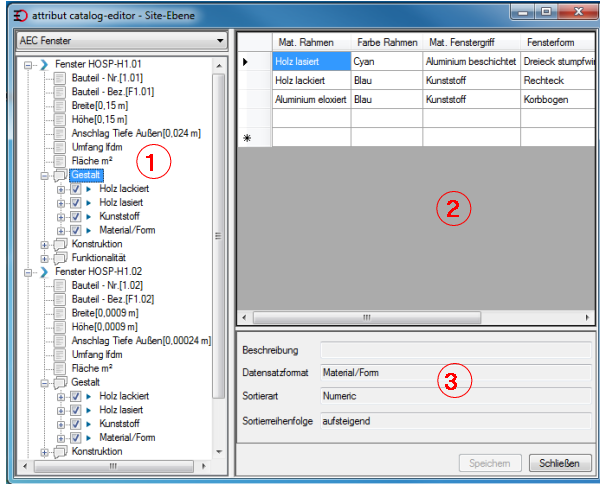Click the Sortierart field showing Numeric

[456, 396]
